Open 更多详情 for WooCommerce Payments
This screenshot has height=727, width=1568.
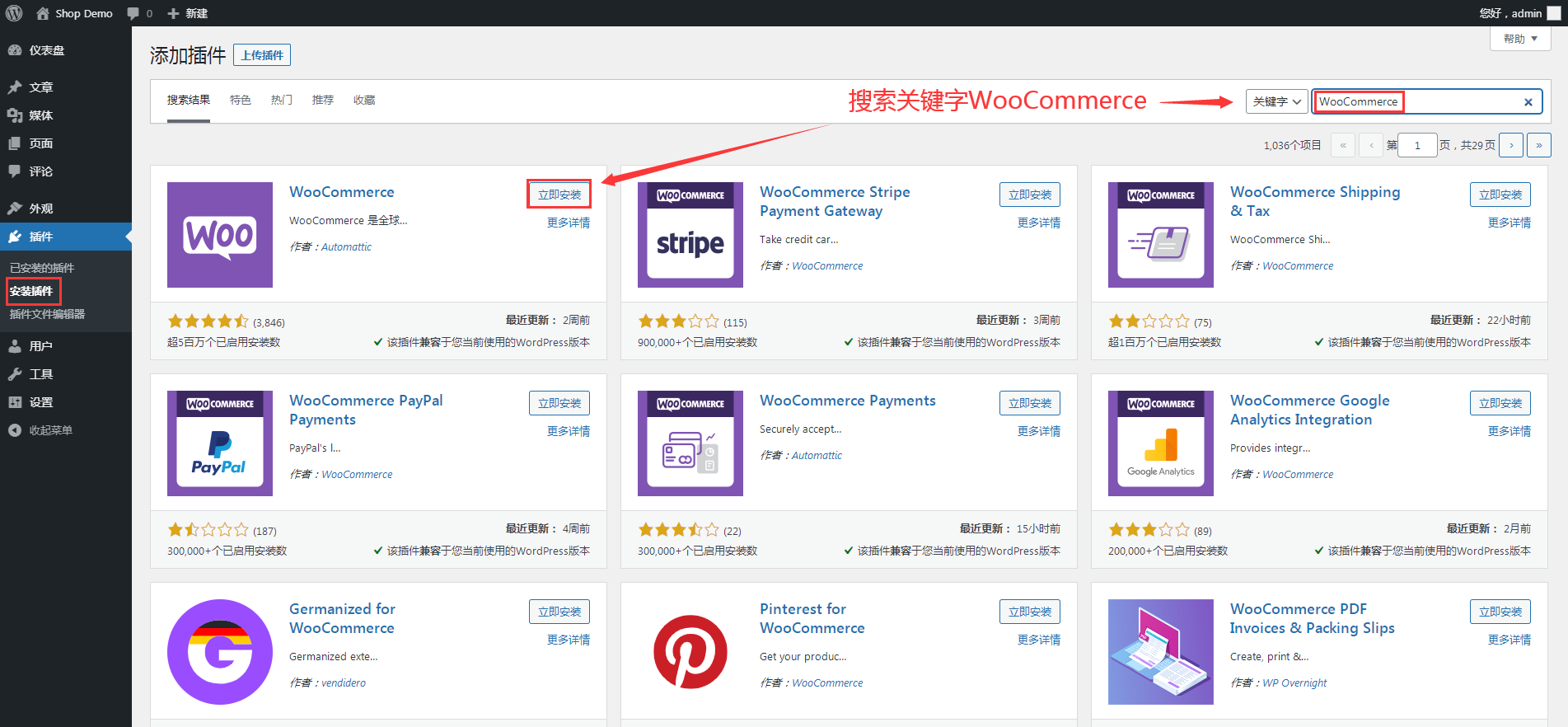(1039, 431)
